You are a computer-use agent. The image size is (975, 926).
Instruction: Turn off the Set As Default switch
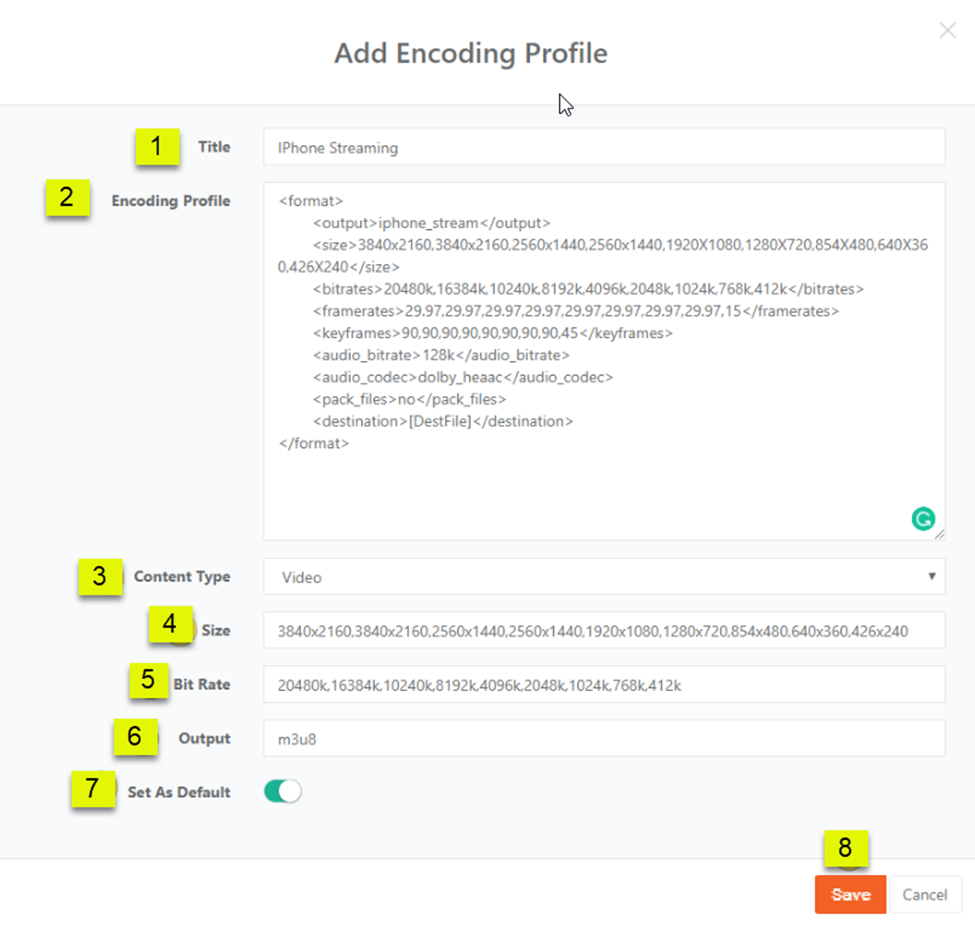282,792
